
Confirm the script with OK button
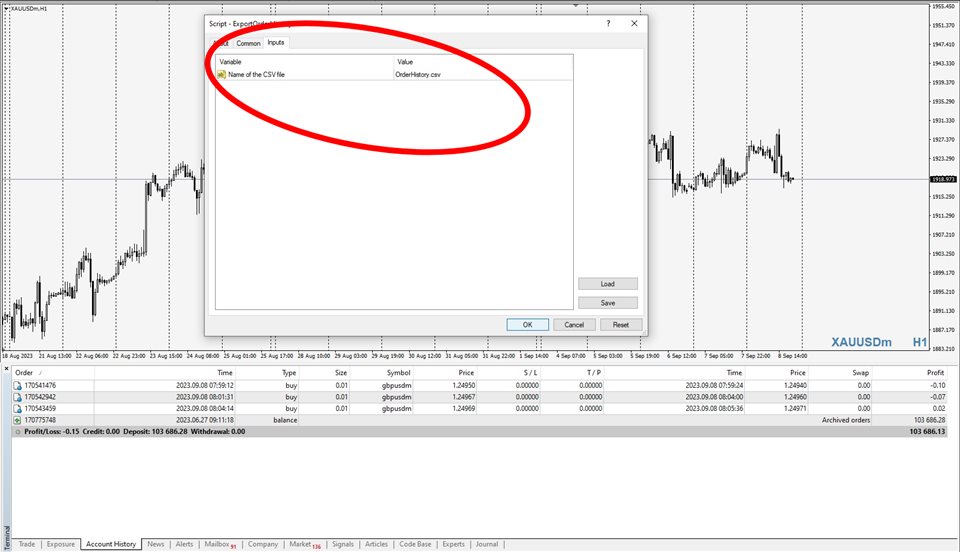point(527,325)
